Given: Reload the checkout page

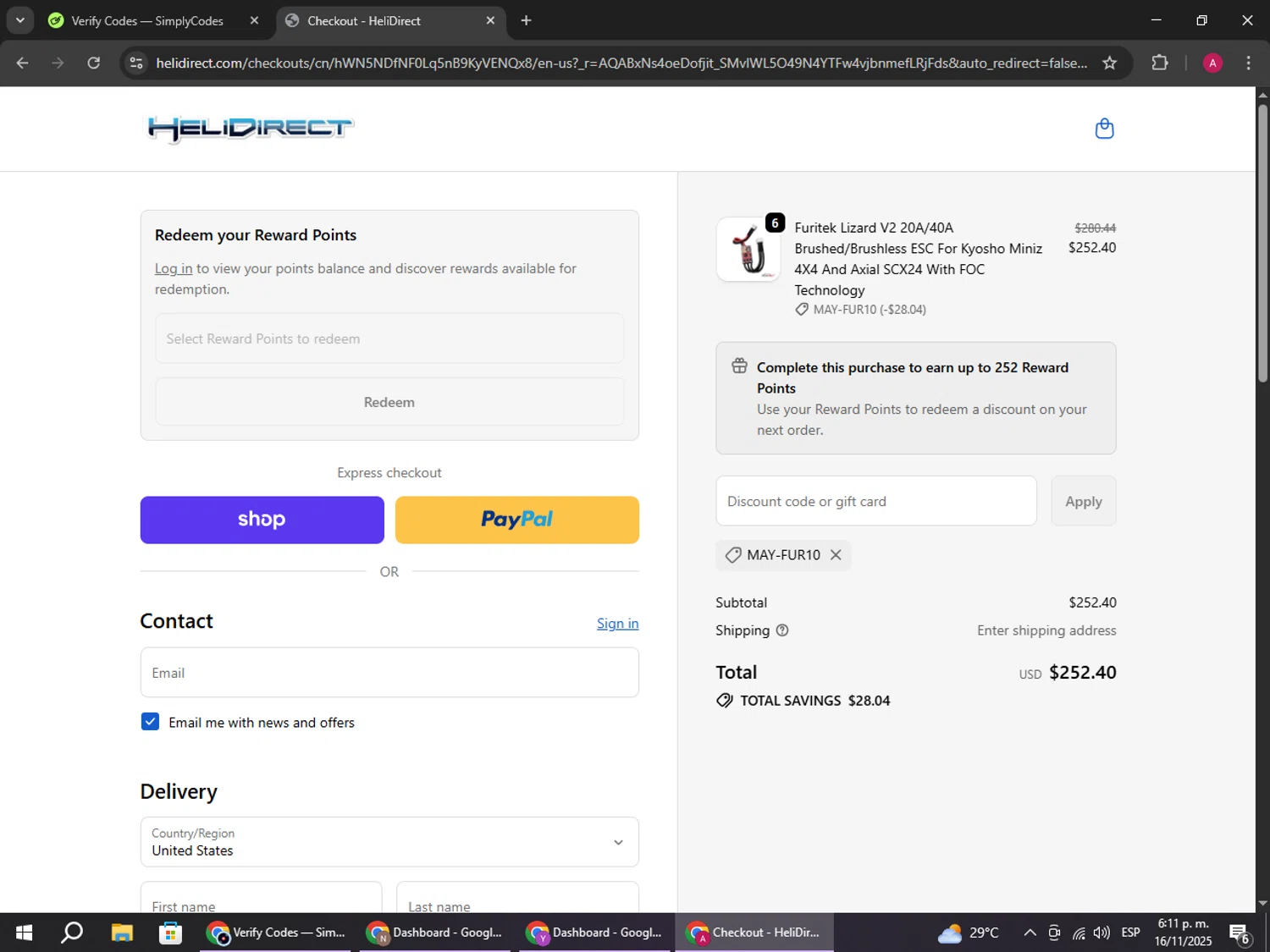Looking at the screenshot, I should click(x=94, y=63).
